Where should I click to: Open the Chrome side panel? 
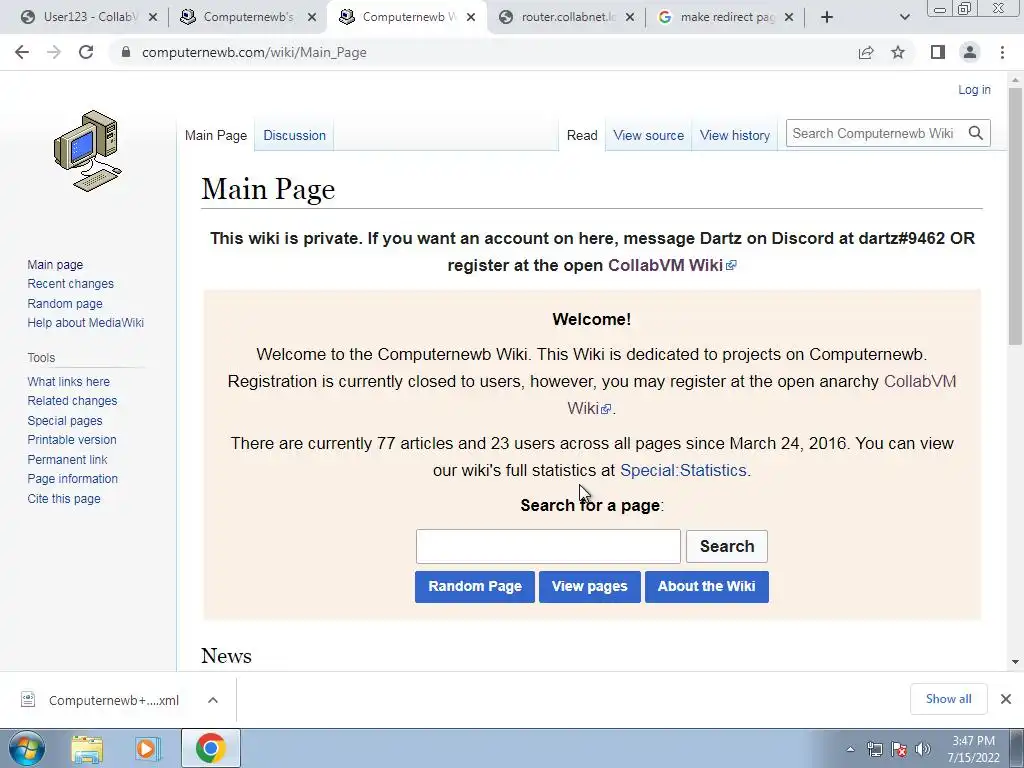[938, 52]
